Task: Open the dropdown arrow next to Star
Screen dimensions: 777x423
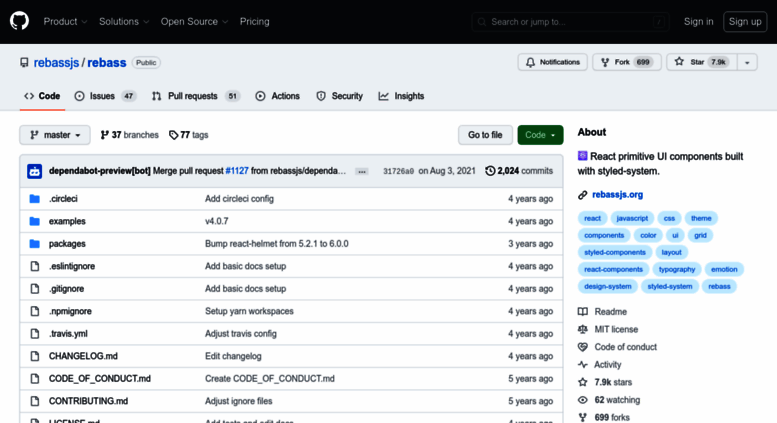Action: click(747, 62)
